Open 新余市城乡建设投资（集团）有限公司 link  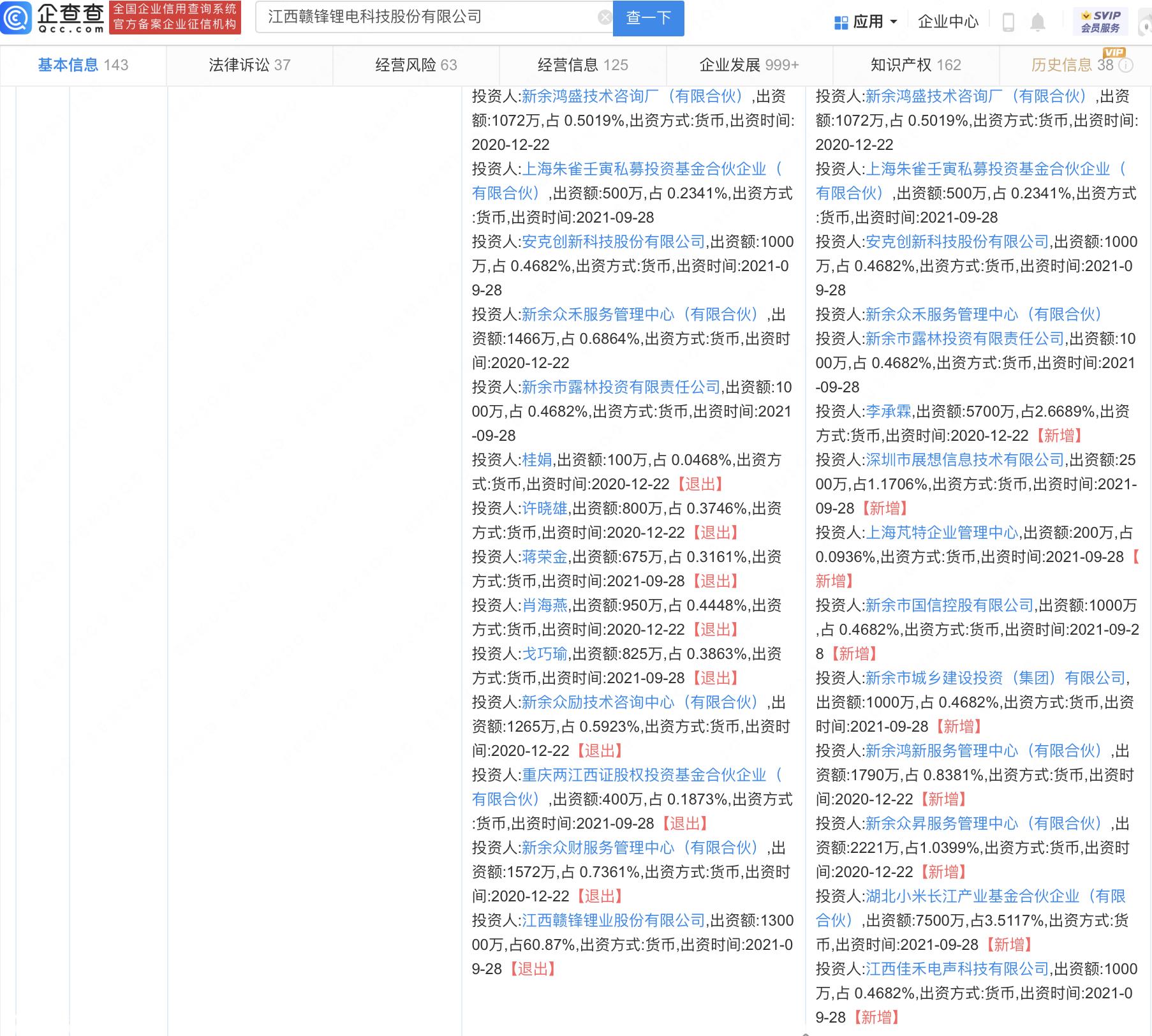click(996, 678)
